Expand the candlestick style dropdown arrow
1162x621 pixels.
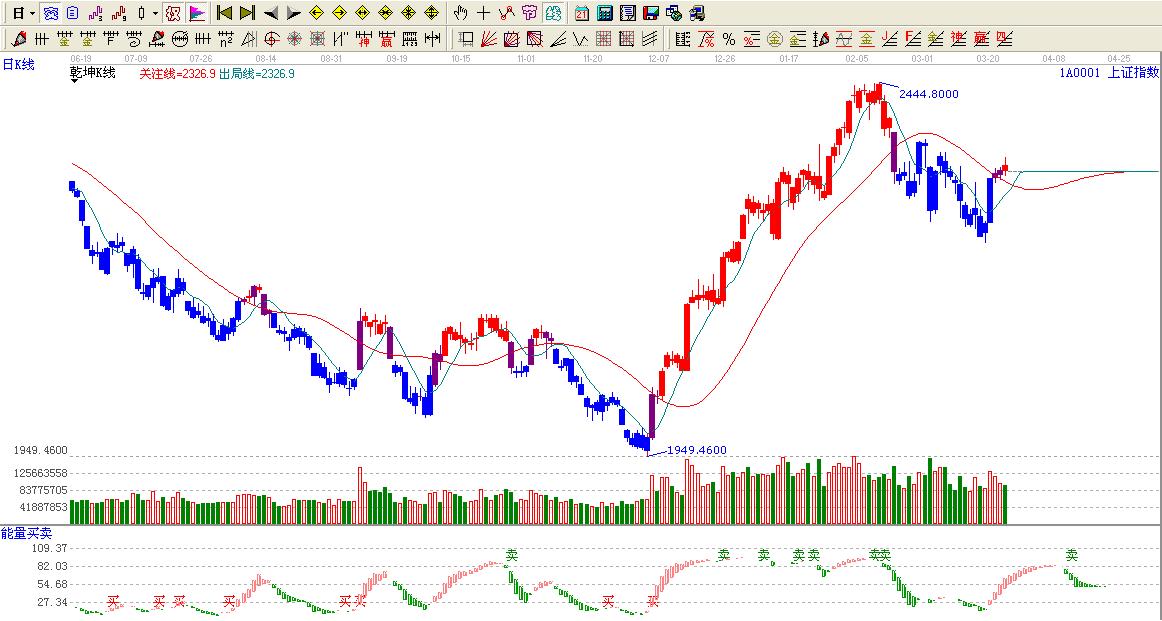[x=155, y=13]
